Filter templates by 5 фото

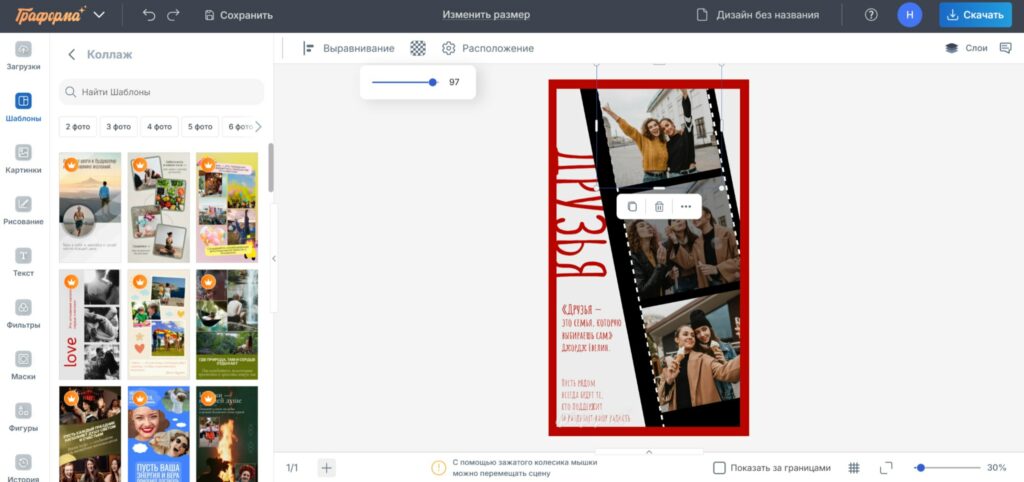(x=200, y=127)
